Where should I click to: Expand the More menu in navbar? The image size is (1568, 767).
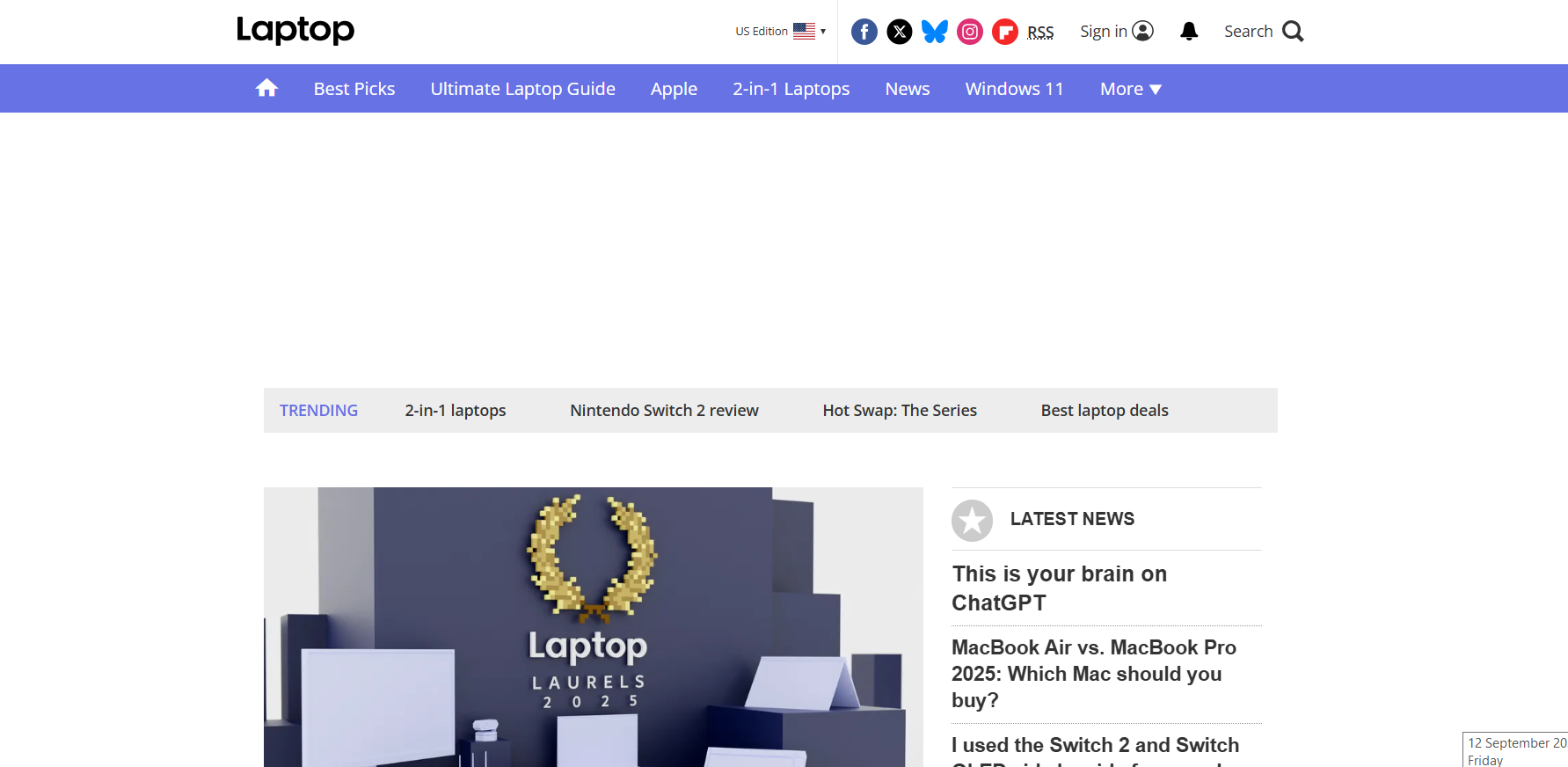tap(1131, 89)
